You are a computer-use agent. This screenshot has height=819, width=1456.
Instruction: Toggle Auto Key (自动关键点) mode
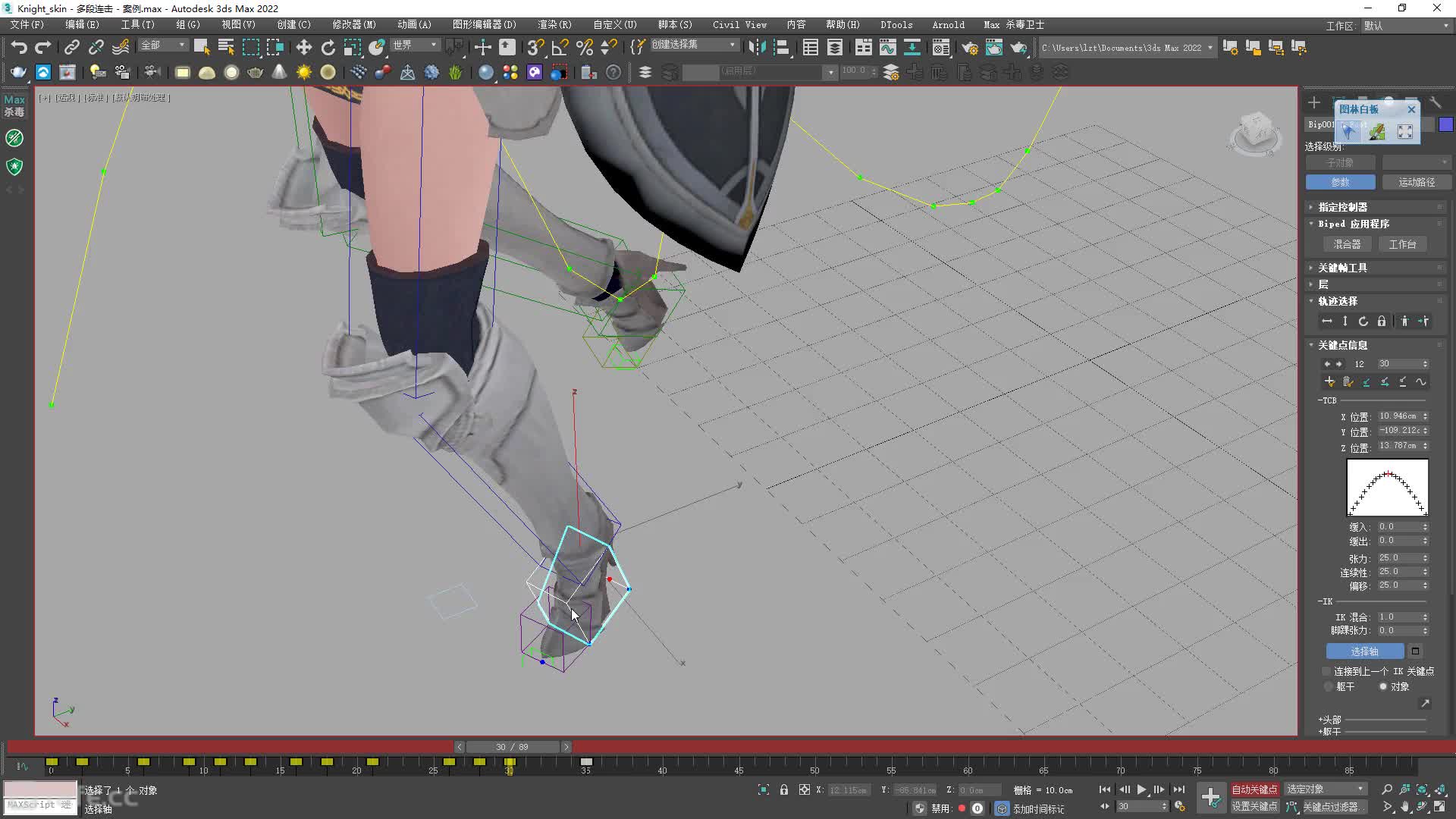[x=1254, y=789]
